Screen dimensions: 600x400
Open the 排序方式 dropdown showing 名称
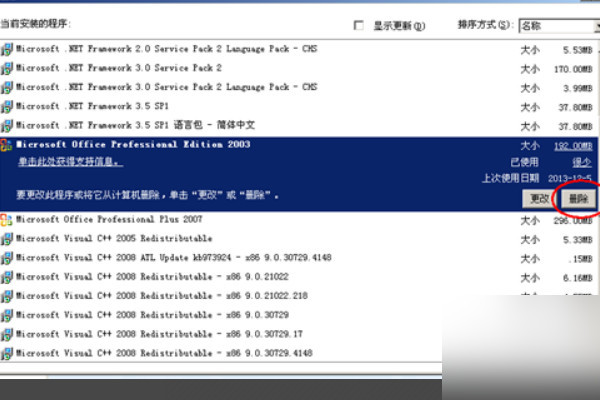pyautogui.click(x=559, y=26)
